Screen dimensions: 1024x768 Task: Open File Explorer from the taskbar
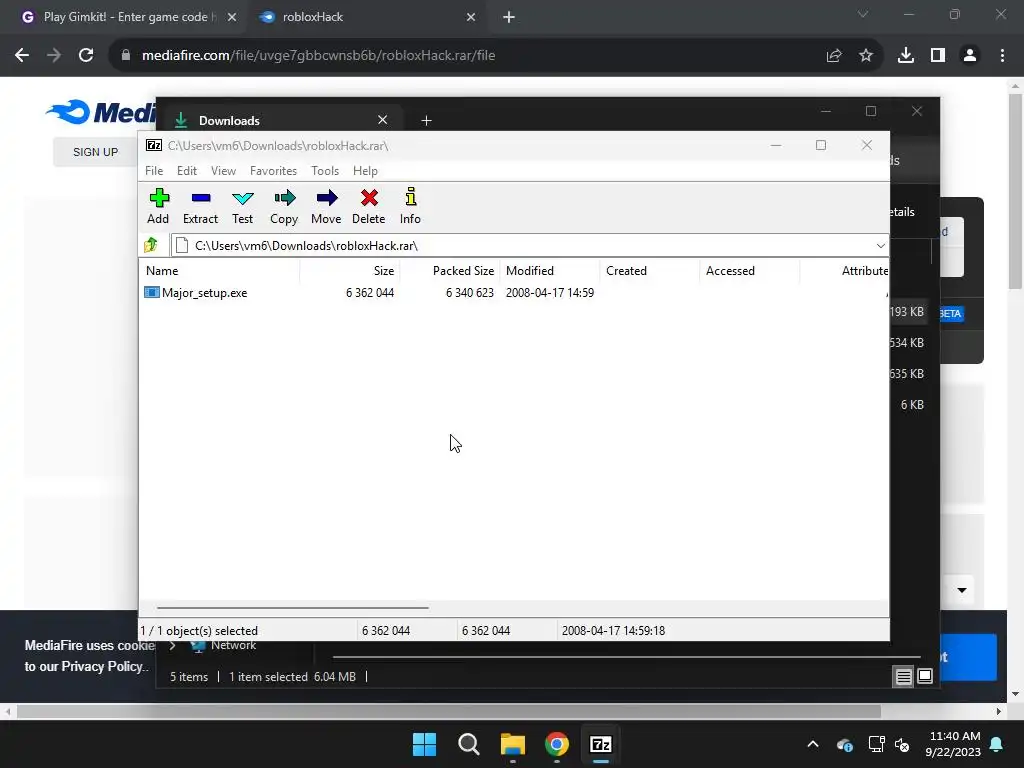pyautogui.click(x=513, y=744)
